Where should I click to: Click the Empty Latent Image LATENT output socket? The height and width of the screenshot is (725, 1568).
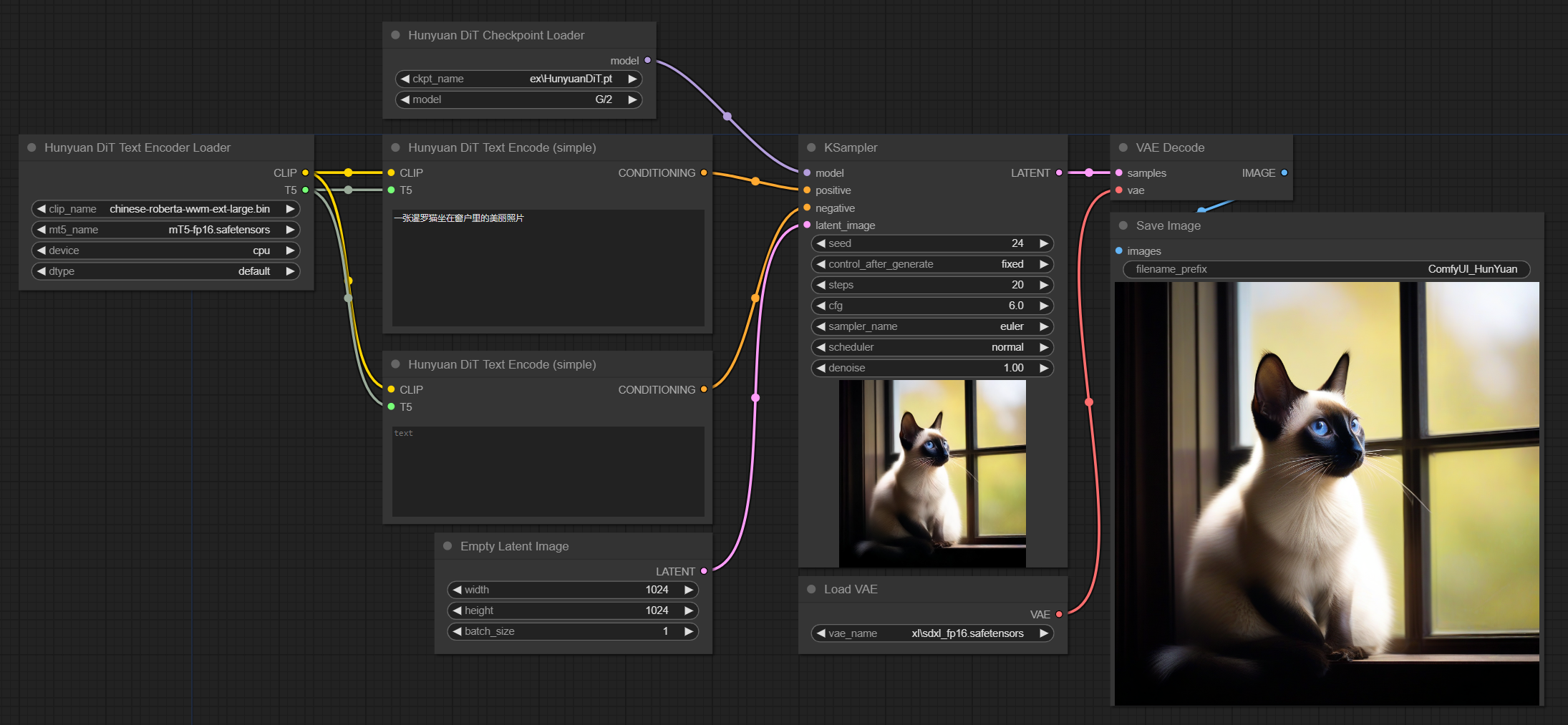click(704, 571)
